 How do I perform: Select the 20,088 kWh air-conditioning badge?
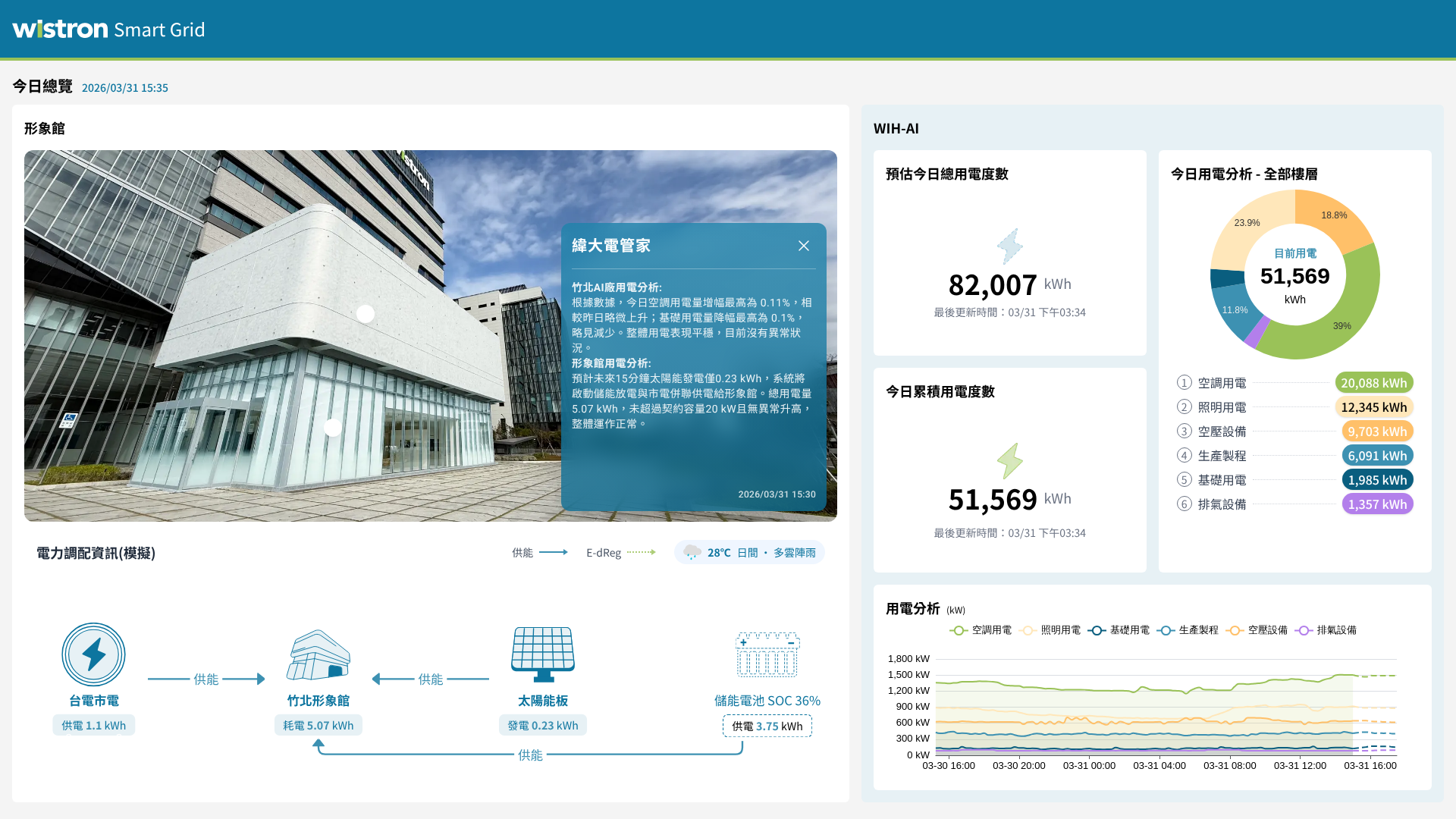tap(1373, 383)
